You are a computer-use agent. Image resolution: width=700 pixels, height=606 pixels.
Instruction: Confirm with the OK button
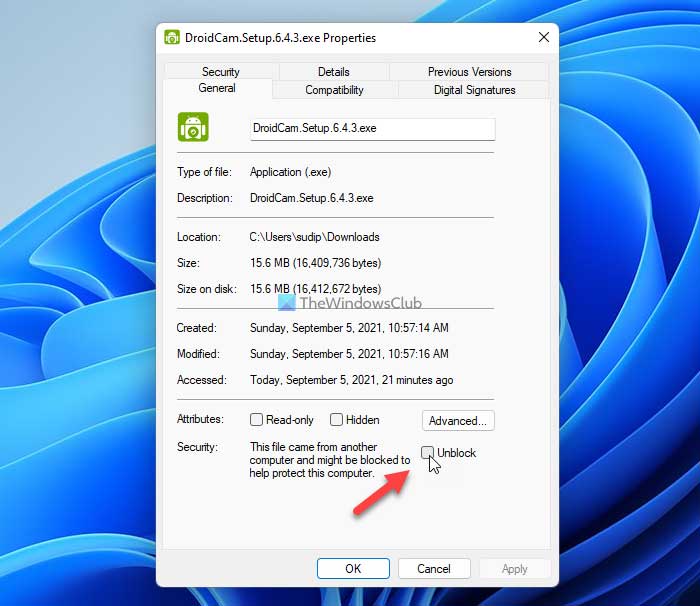pos(353,568)
